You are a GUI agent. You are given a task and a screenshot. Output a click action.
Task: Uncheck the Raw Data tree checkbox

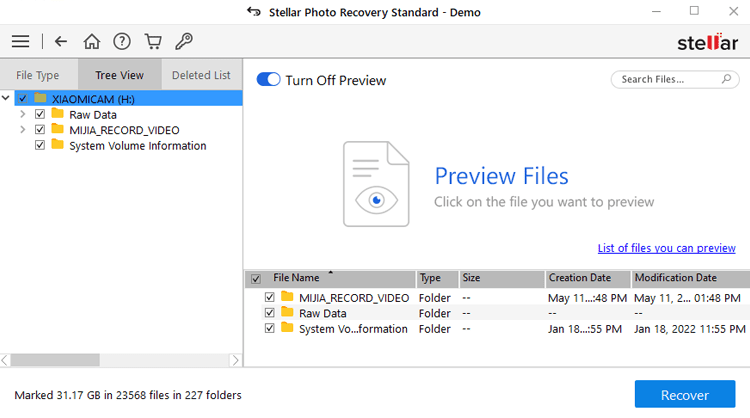click(40, 114)
